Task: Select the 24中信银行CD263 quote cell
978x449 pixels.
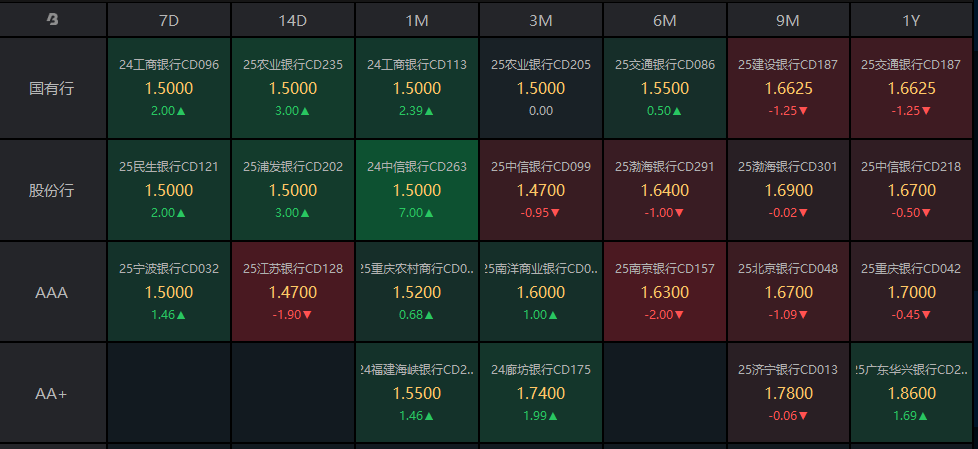Action: tap(417, 190)
